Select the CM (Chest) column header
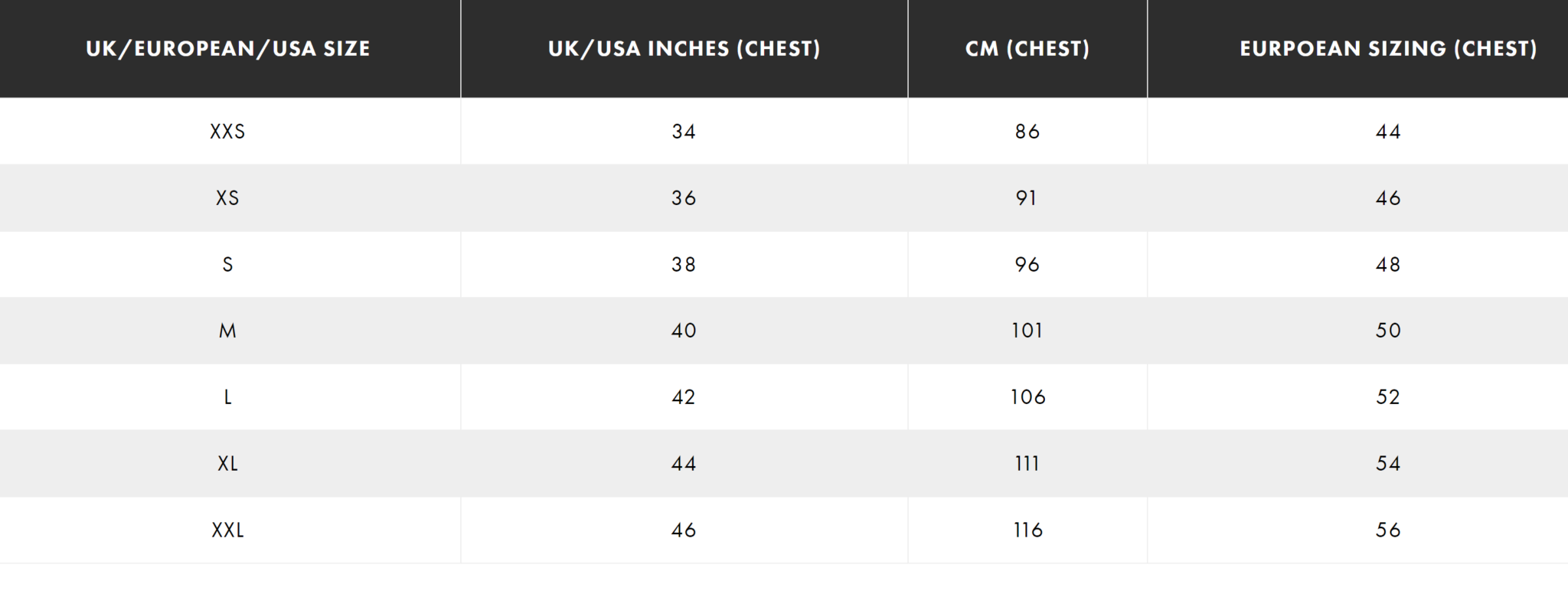The image size is (1568, 597). [x=1027, y=49]
